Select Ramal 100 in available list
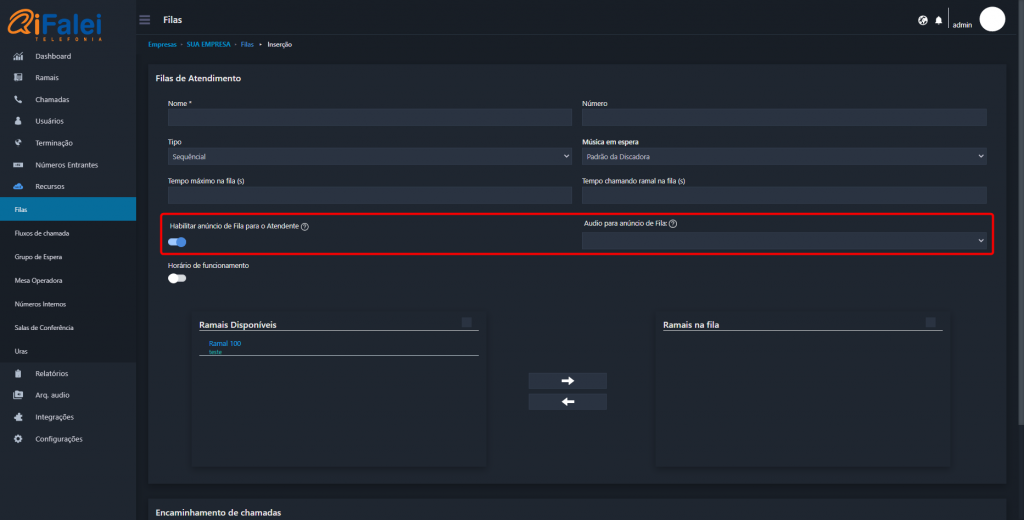 point(225,344)
